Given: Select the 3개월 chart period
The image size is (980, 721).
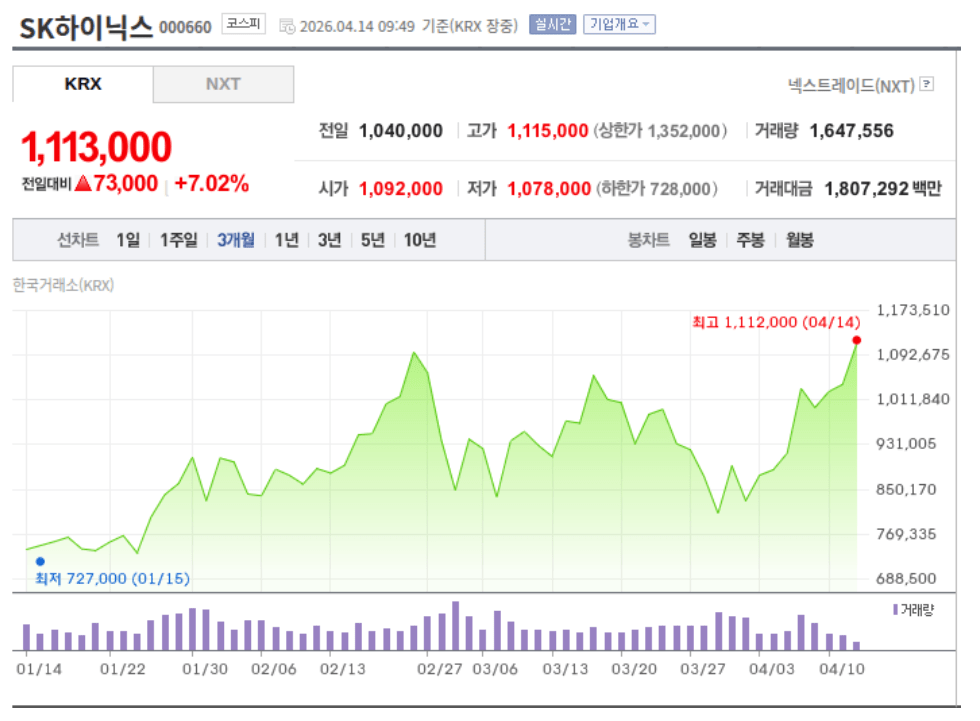Looking at the screenshot, I should coord(236,240).
